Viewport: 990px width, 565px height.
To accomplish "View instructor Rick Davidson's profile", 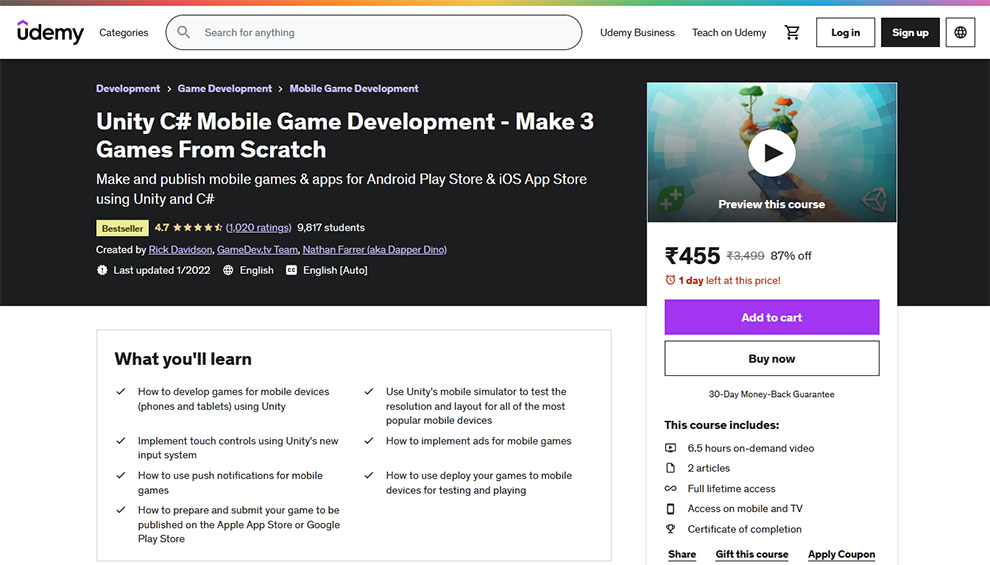I will (180, 250).
